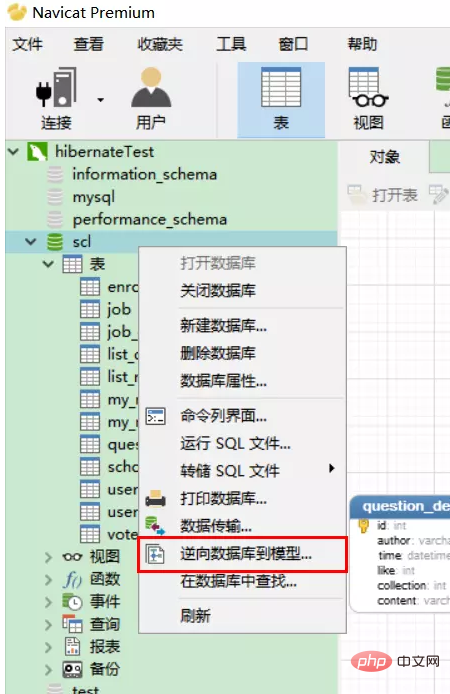Choose 逆向数据库到模型... menu entry
Viewport: 450px width, 694px height.
(246, 554)
